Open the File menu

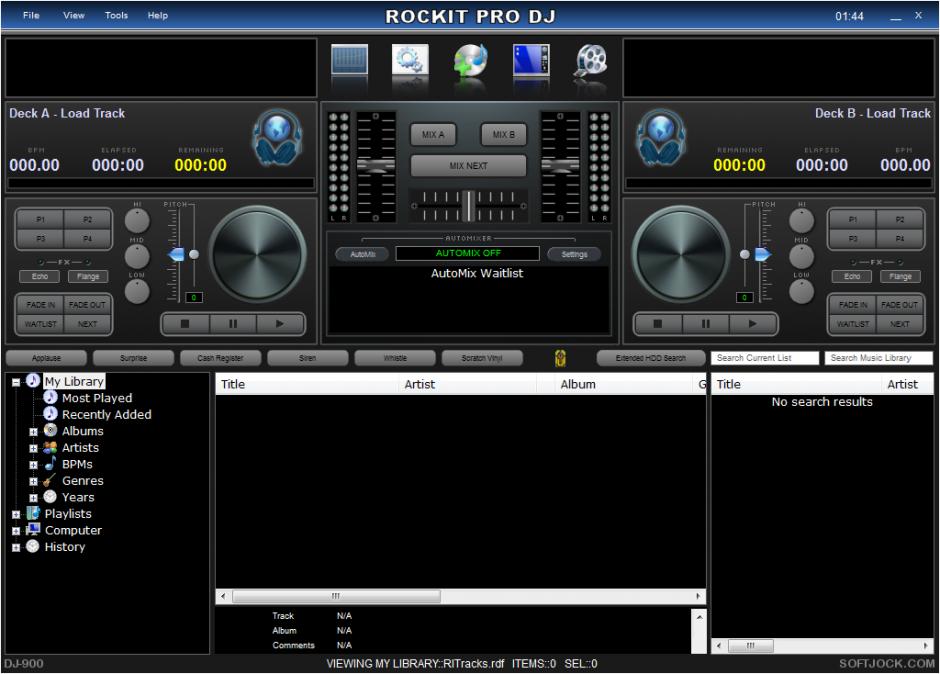pyautogui.click(x=31, y=16)
